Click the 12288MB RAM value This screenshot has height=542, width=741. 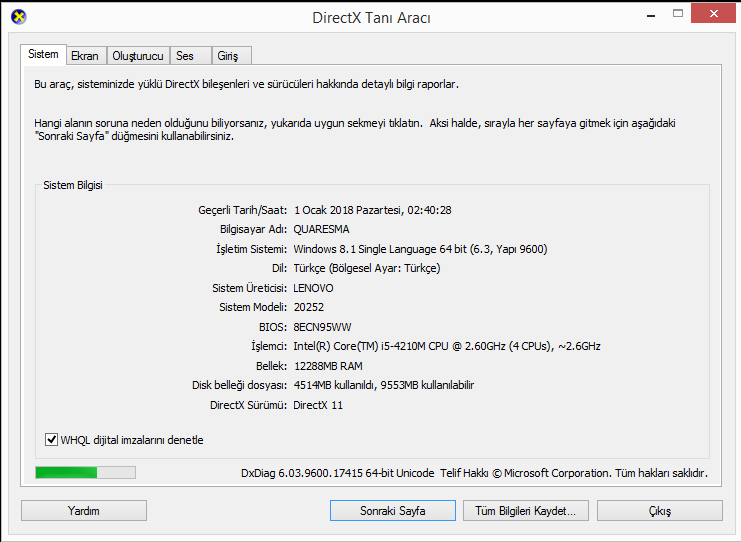tap(328, 366)
